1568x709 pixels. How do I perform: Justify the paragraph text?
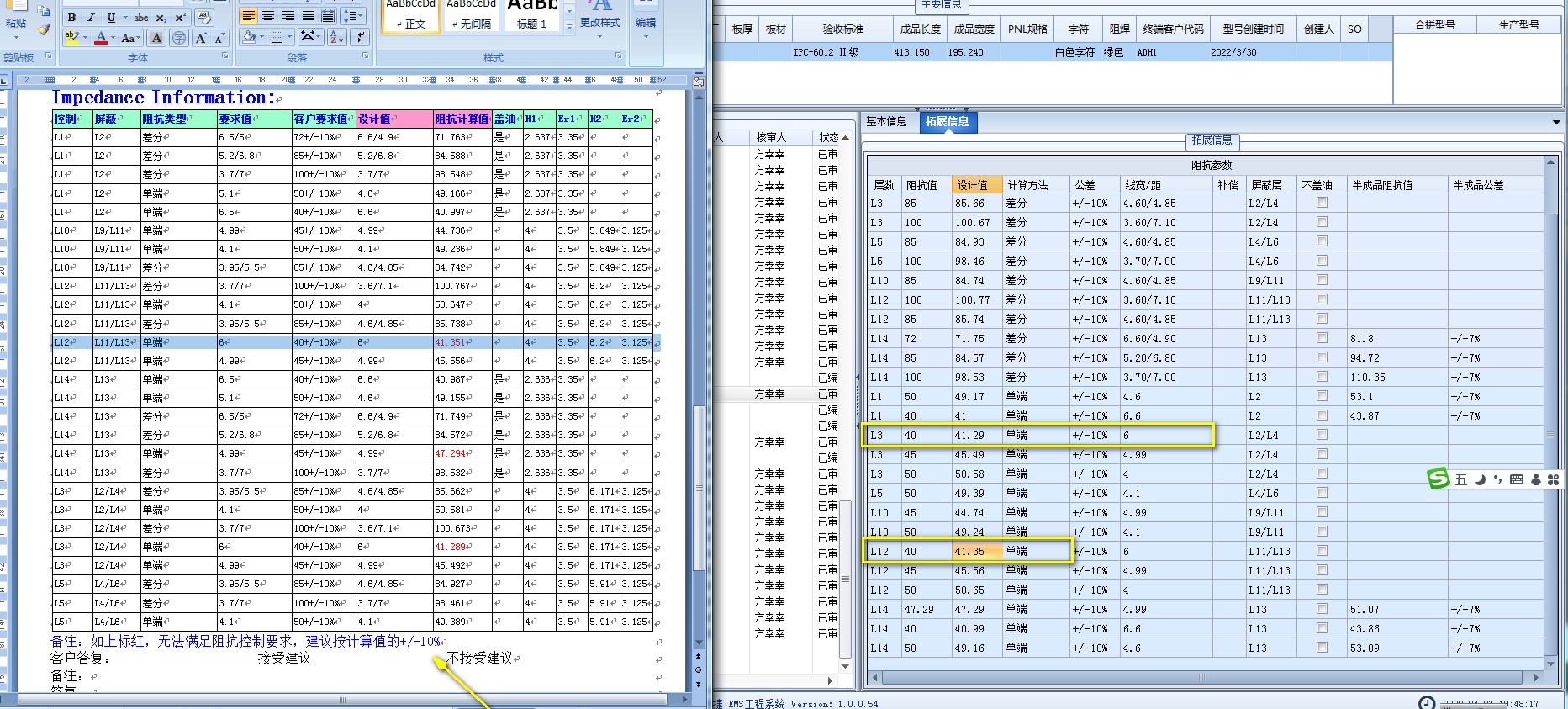[x=309, y=16]
